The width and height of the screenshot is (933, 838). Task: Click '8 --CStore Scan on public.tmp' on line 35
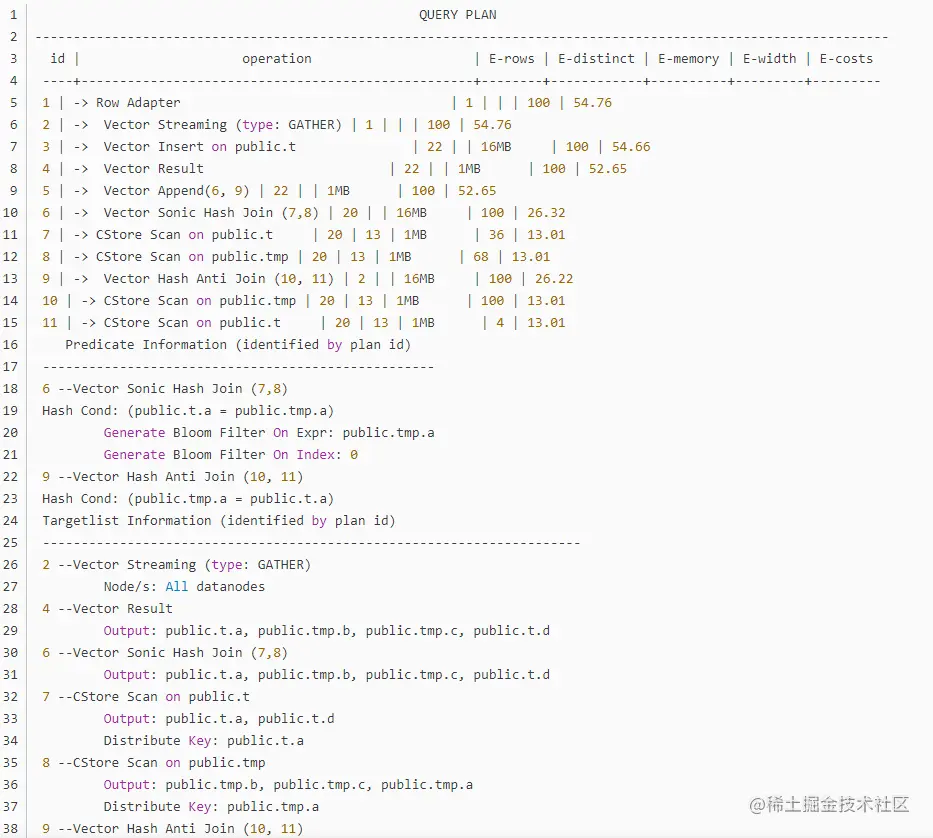[x=154, y=764]
